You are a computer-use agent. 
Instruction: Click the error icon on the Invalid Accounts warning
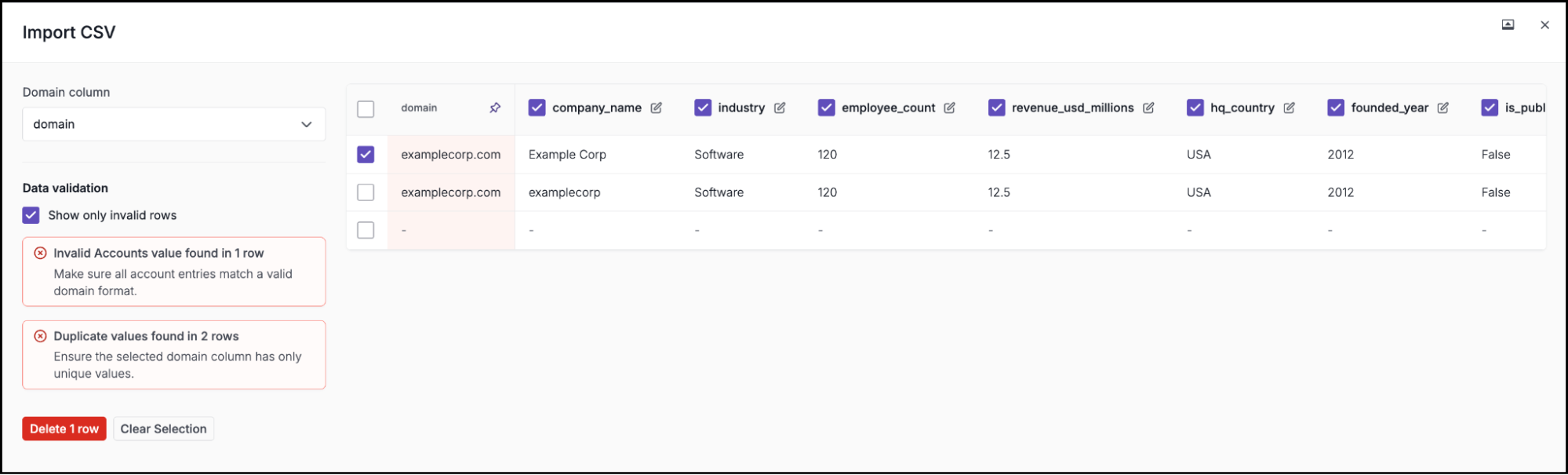point(41,253)
